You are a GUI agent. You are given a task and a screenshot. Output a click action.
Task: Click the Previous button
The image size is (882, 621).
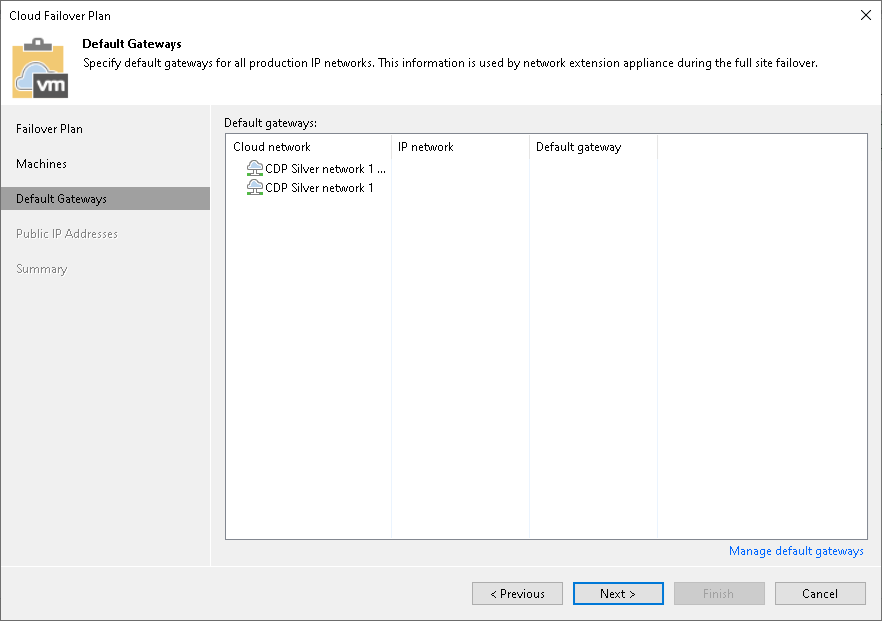[x=517, y=593]
